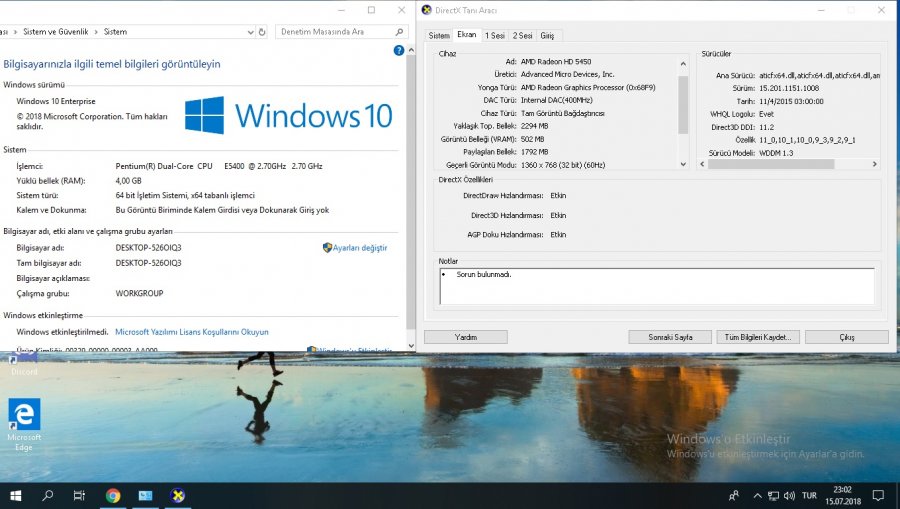Switch to the Control Panel taskbar window
The height and width of the screenshot is (509, 900).
pyautogui.click(x=145, y=495)
